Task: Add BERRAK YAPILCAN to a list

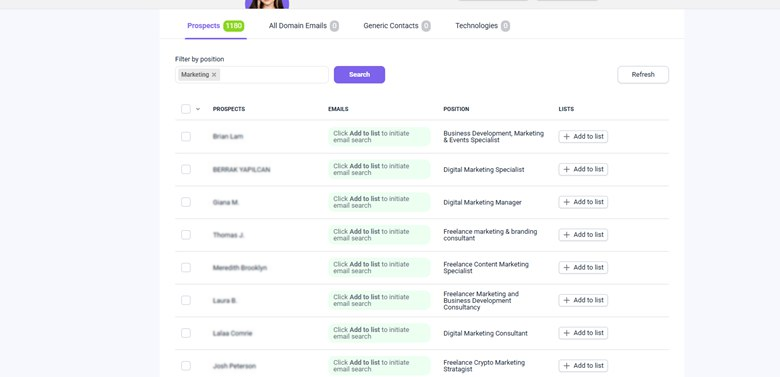Action: pos(583,169)
